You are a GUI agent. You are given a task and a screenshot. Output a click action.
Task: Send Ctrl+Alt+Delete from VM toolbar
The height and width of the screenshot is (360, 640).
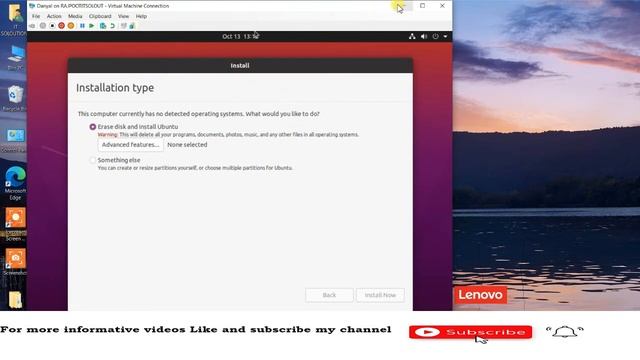pyautogui.click(x=32, y=26)
